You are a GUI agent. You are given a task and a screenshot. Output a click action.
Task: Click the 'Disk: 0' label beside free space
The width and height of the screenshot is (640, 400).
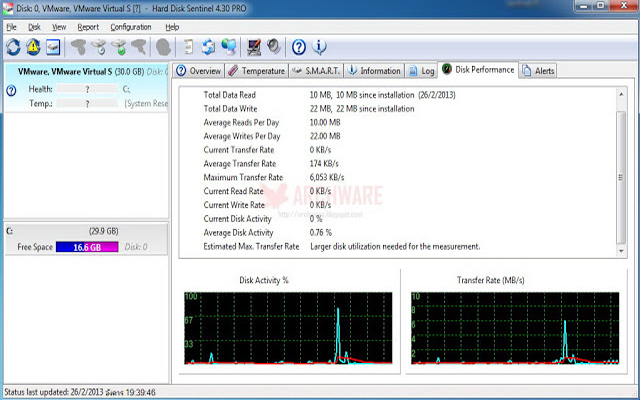pyautogui.click(x=136, y=247)
